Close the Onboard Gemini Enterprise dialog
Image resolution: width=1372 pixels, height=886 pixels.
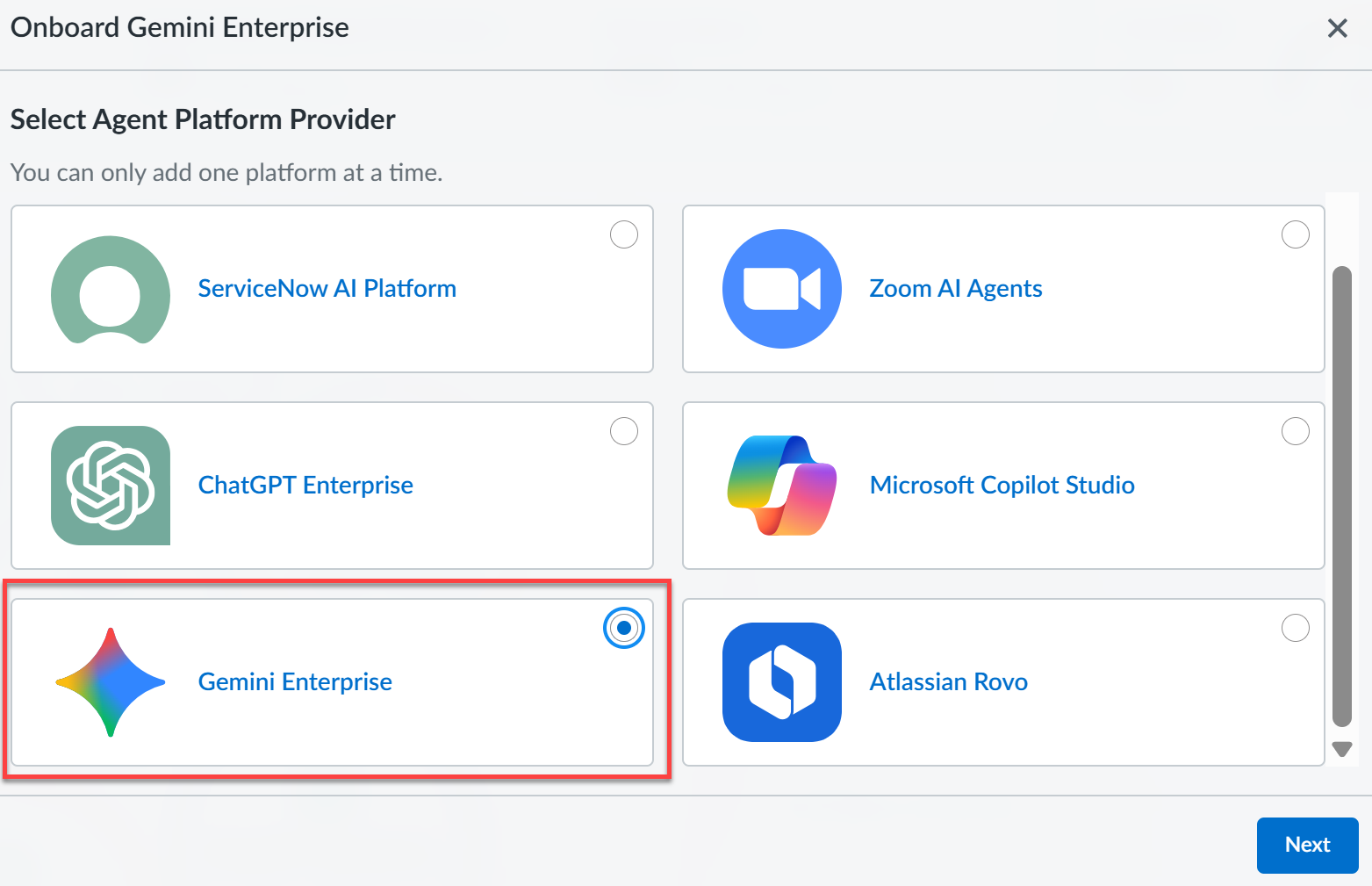tap(1337, 28)
